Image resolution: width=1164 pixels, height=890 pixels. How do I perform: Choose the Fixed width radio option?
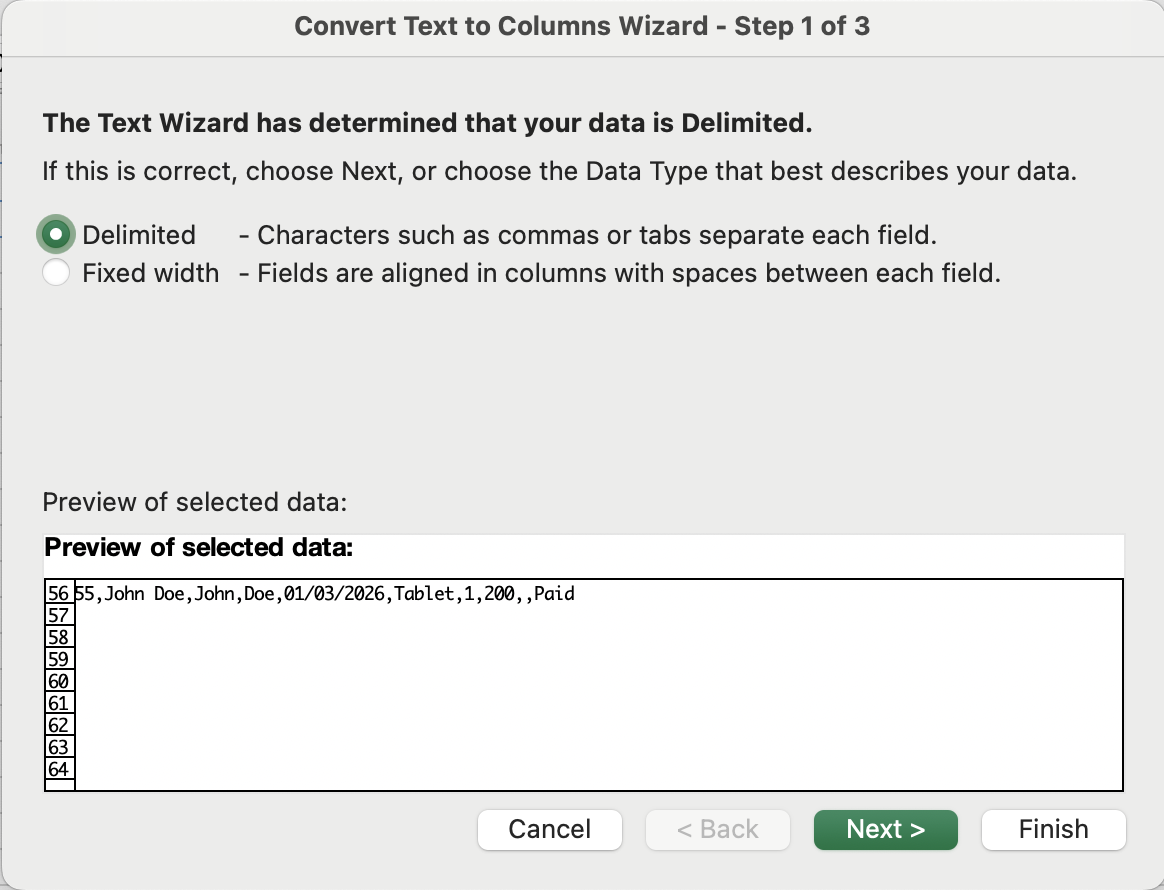coord(57,273)
